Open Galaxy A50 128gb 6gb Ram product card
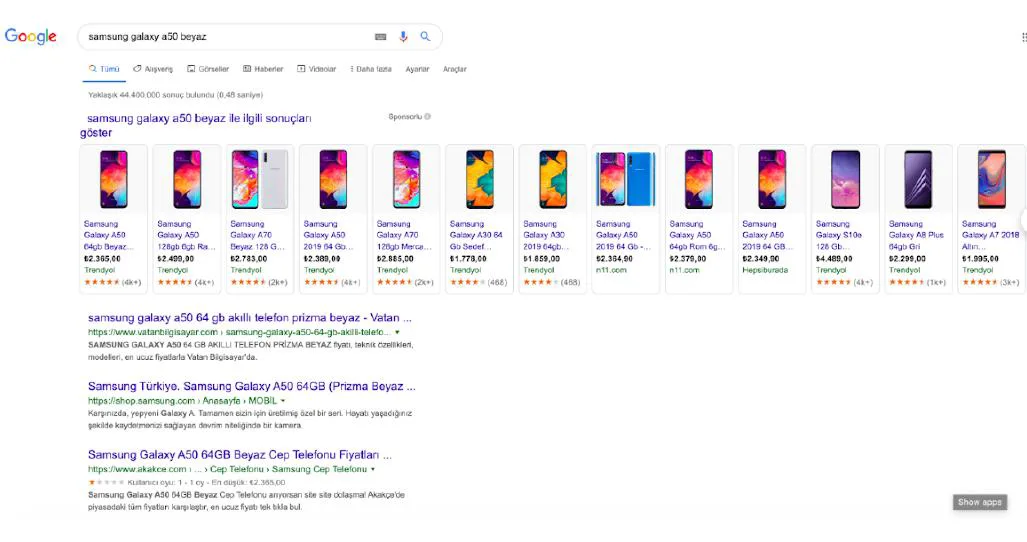1027x542 pixels. point(187,219)
